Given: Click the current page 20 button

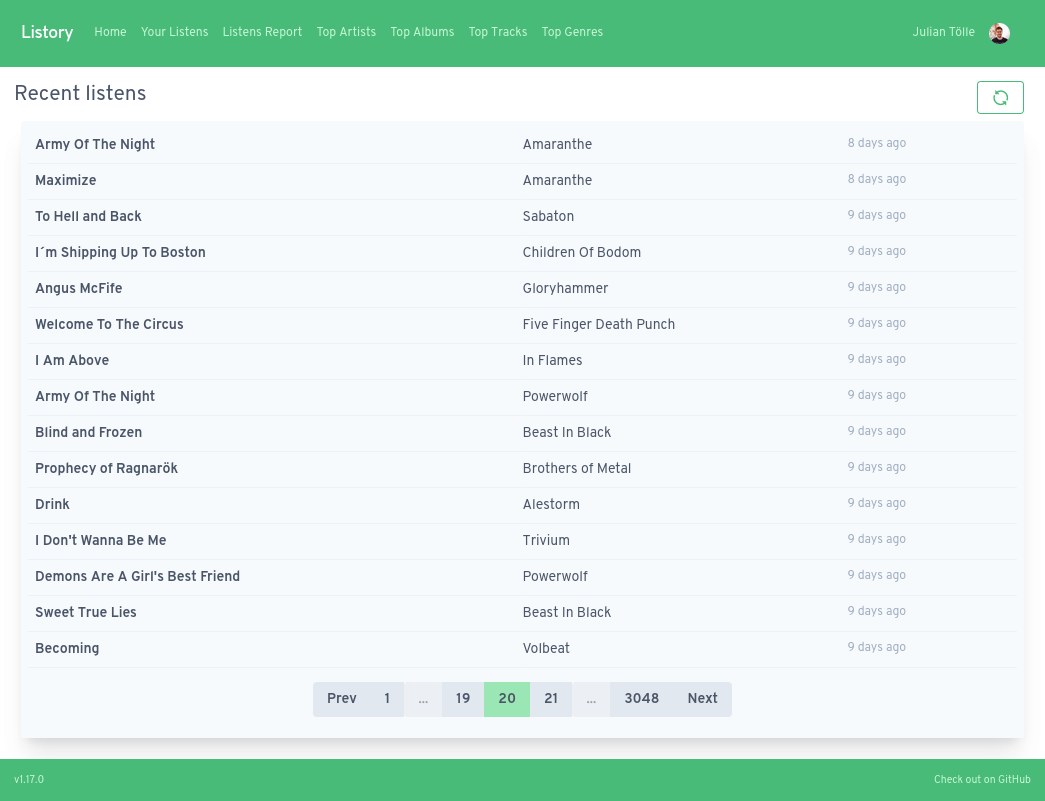Looking at the screenshot, I should [x=507, y=699].
